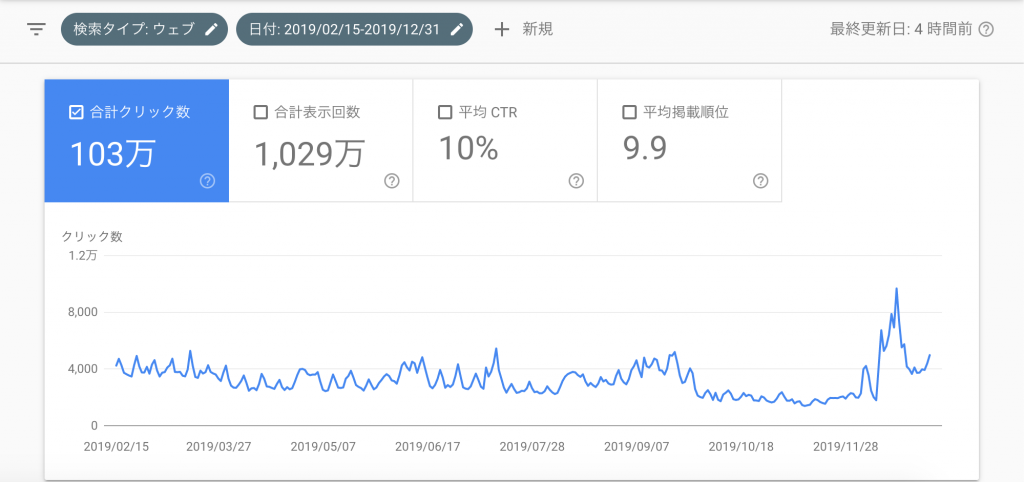Click the 10% average CTR value
The height and width of the screenshot is (482, 1024).
[x=468, y=148]
